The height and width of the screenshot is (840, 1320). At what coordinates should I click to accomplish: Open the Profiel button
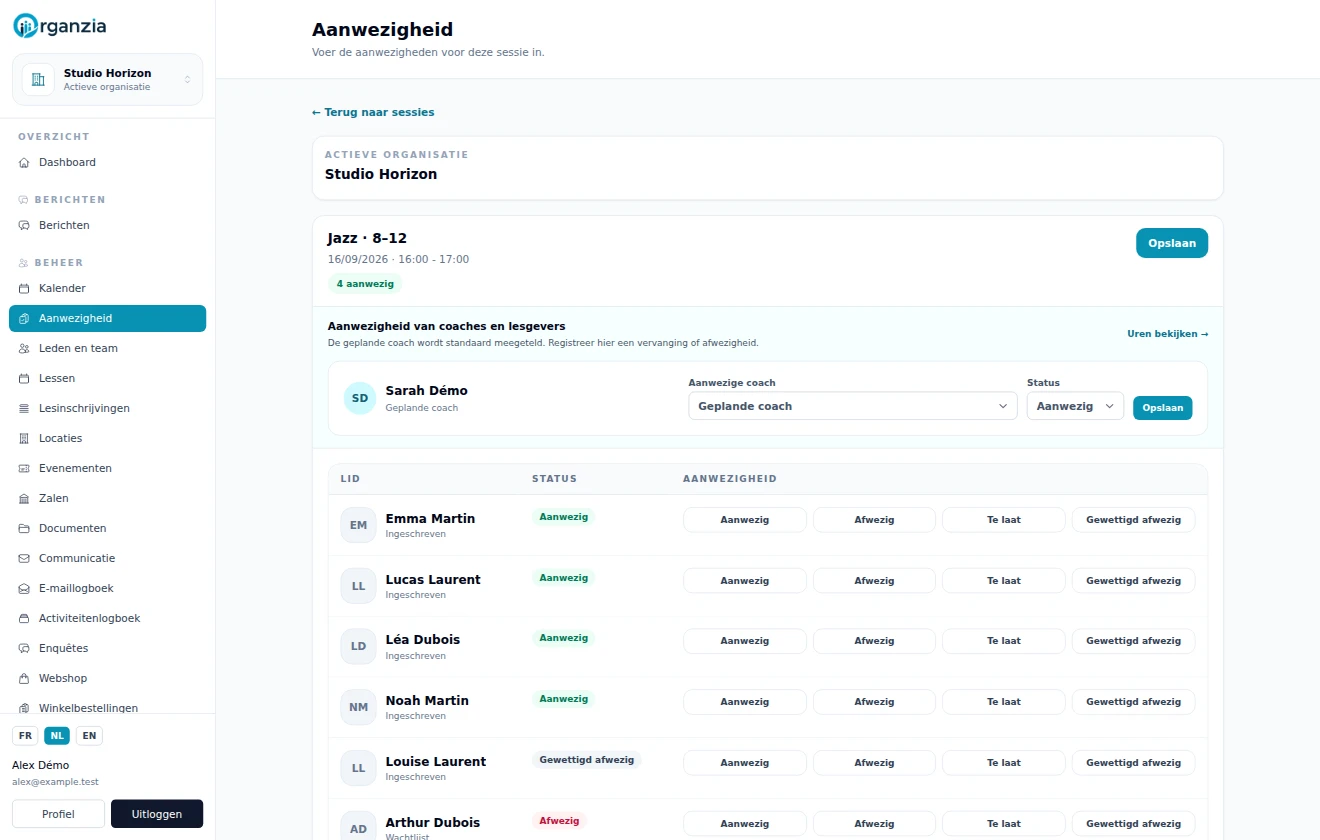[x=58, y=814]
